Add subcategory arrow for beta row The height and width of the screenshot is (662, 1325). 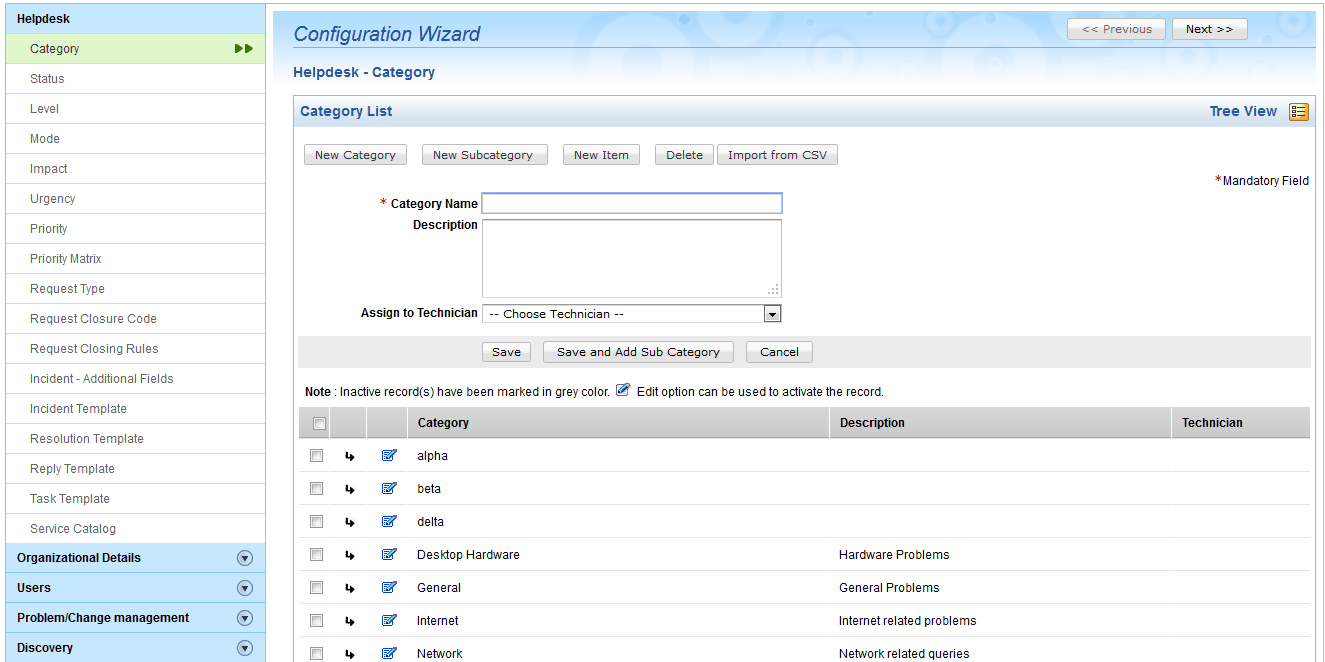point(349,490)
